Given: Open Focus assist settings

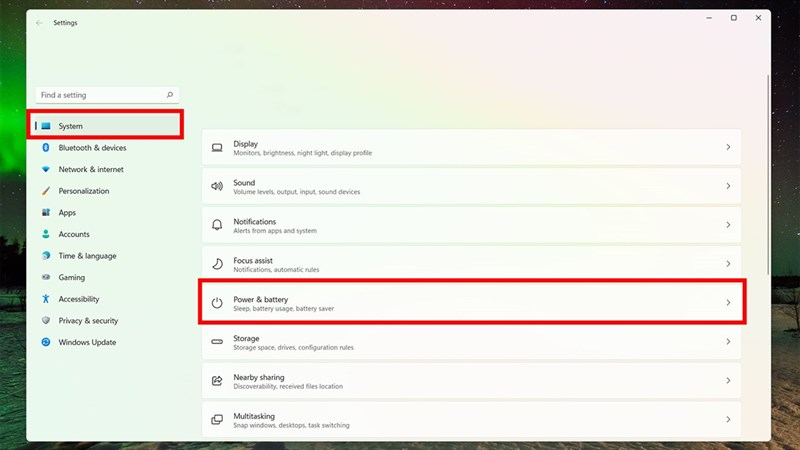Looking at the screenshot, I should tap(470, 264).
